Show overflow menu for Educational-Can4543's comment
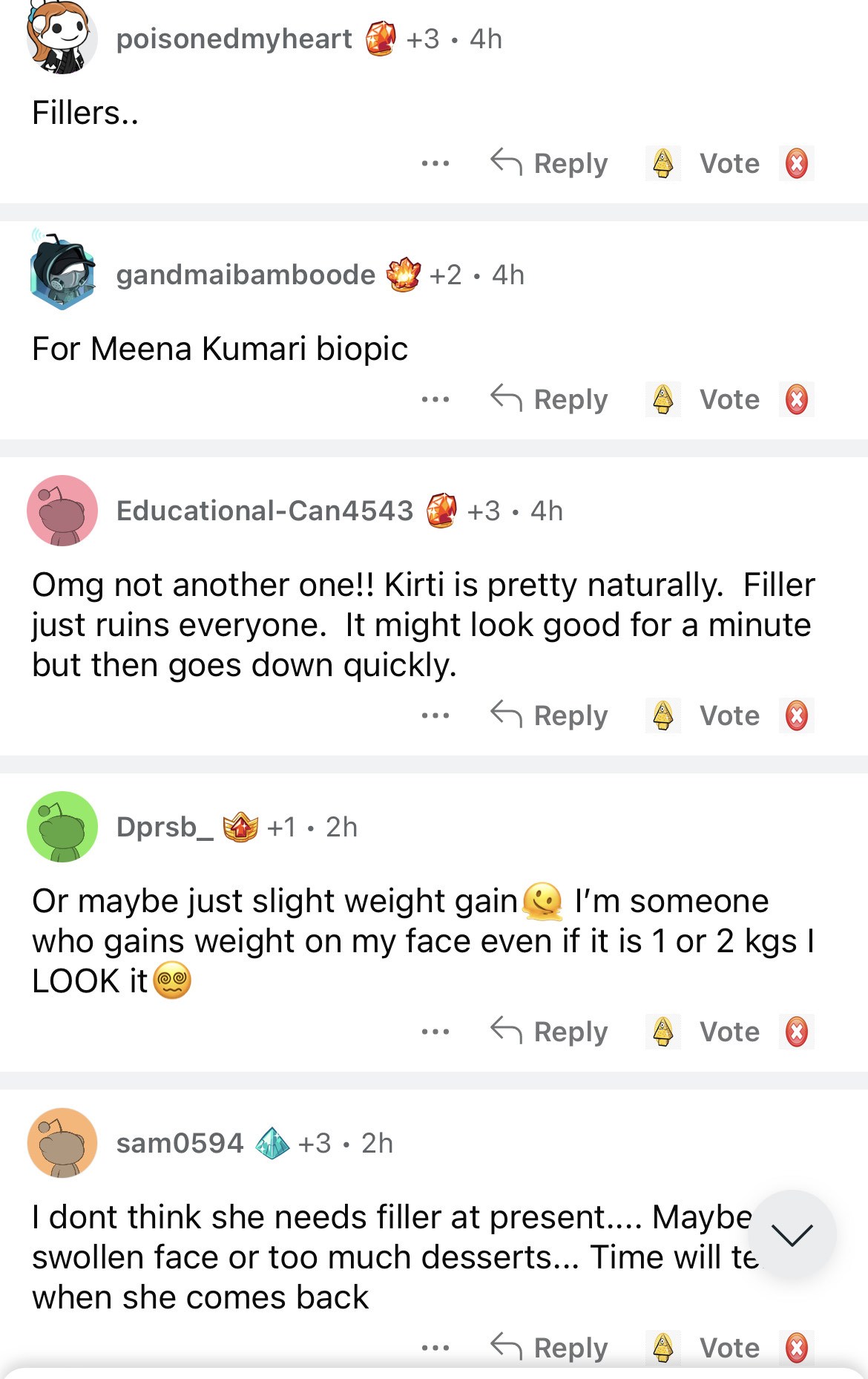 [435, 715]
